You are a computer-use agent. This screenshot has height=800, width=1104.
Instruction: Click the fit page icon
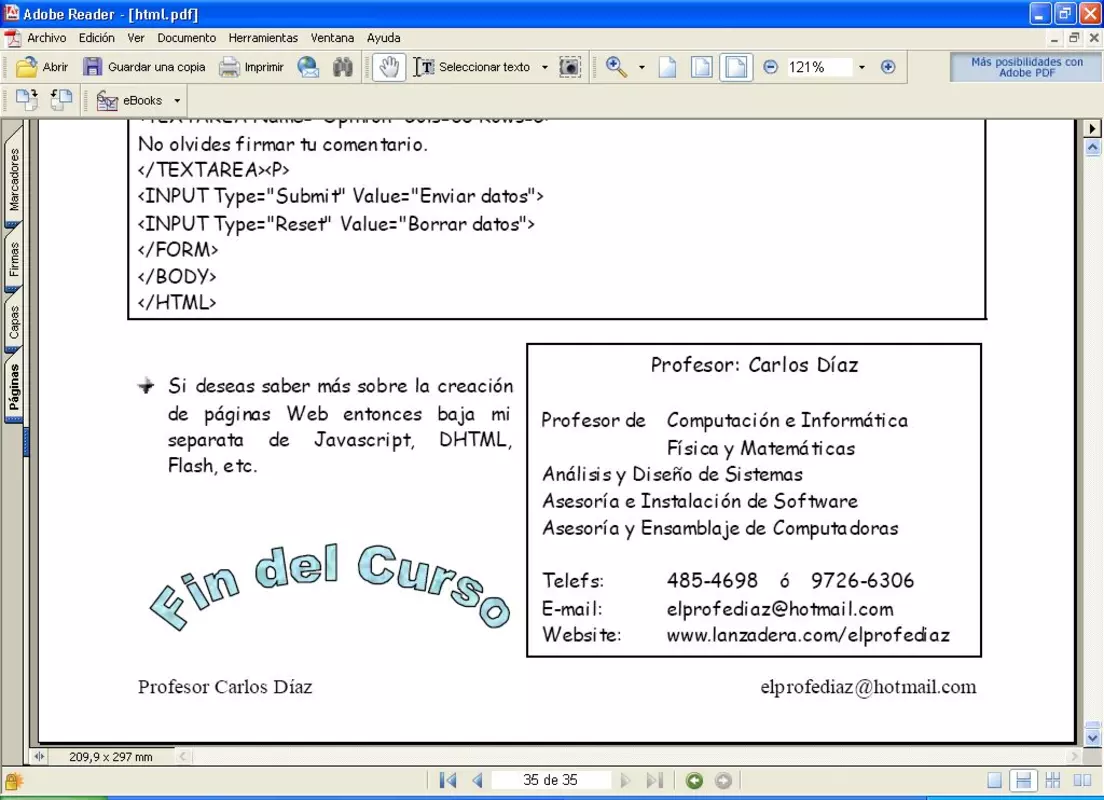coord(701,67)
